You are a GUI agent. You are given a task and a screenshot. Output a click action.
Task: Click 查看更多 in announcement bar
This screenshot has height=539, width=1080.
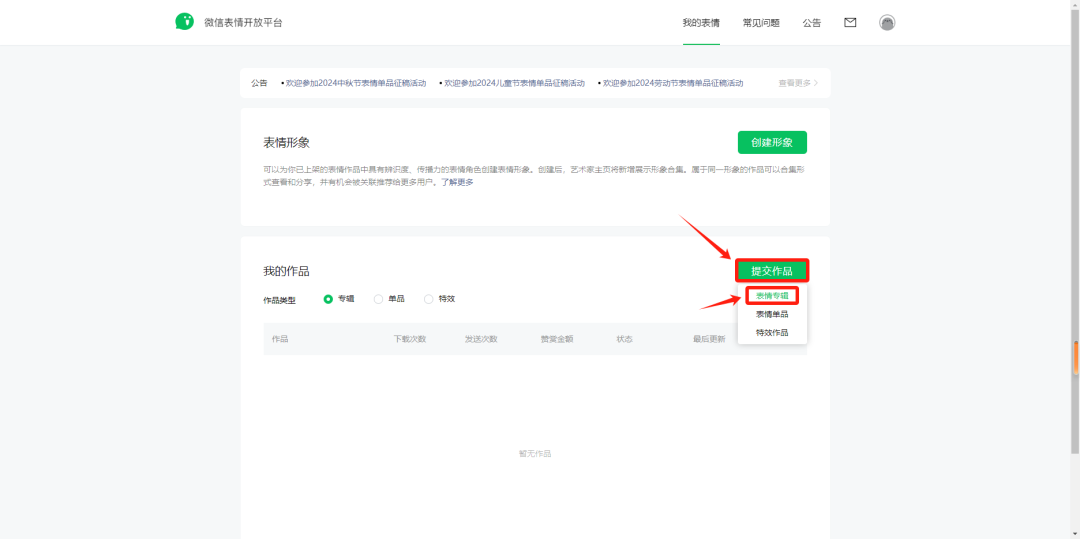[798, 83]
